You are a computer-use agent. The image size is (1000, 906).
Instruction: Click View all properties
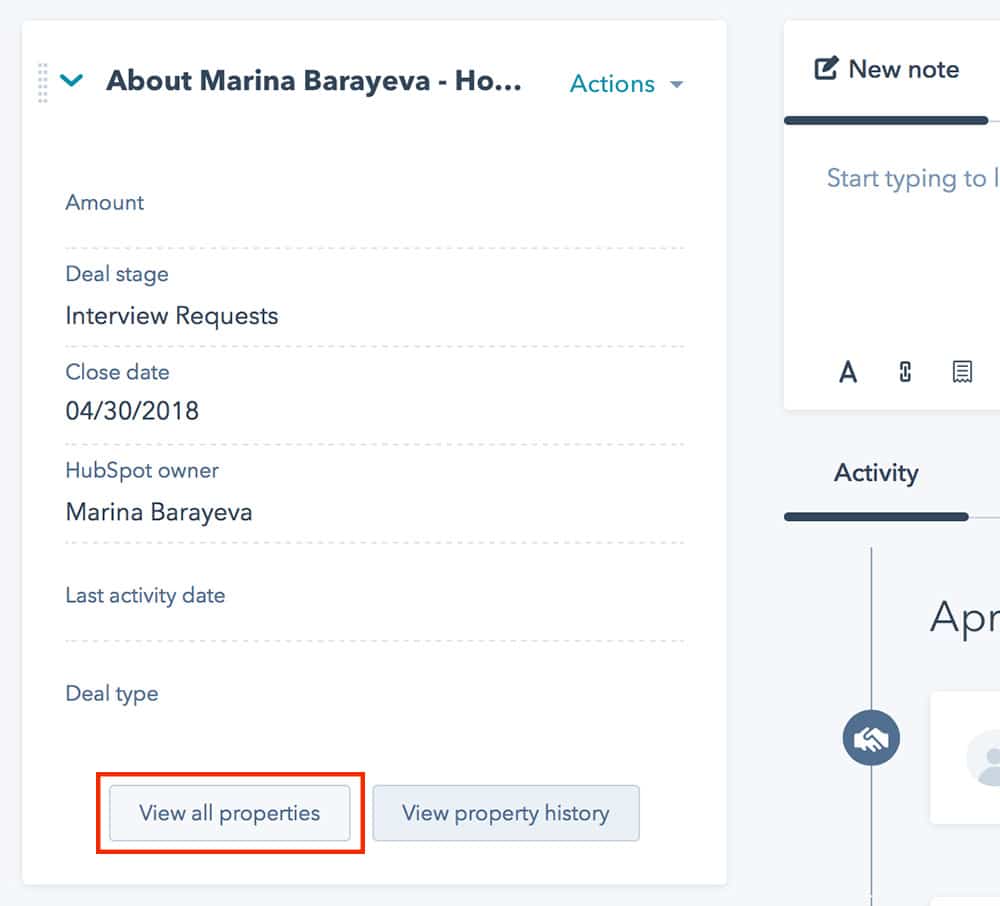tap(229, 813)
